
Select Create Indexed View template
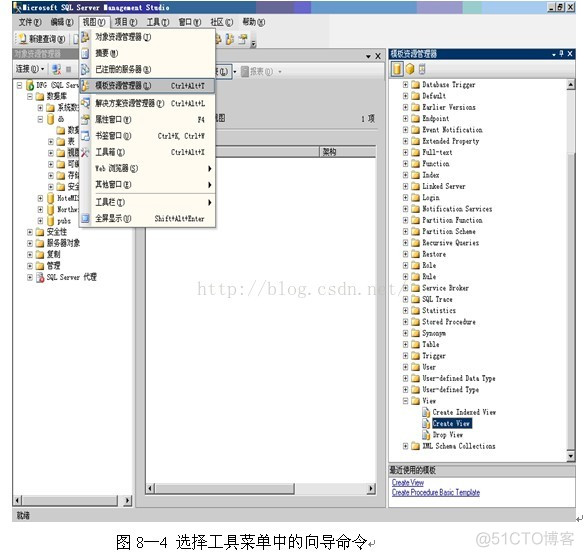coord(464,412)
